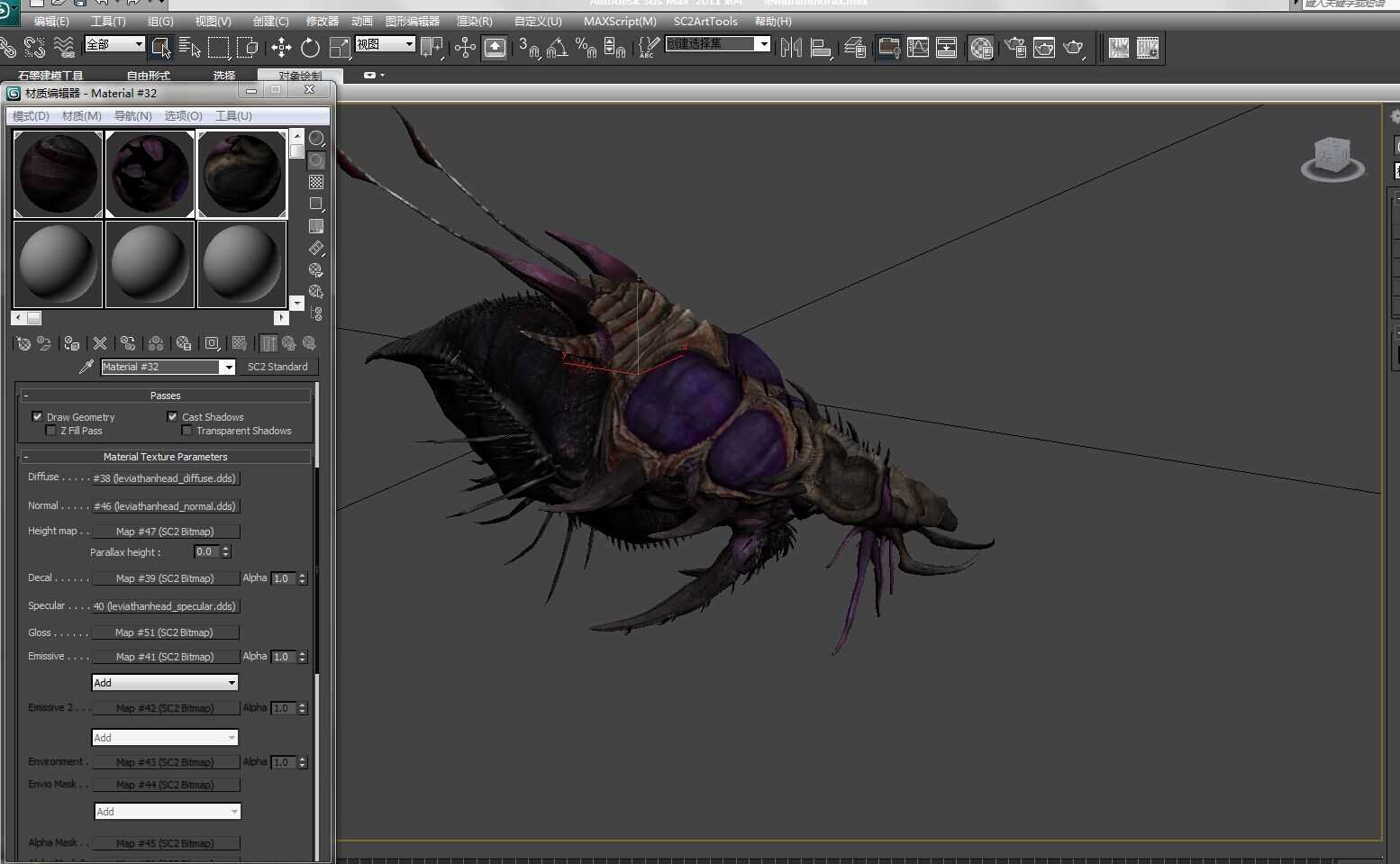Toggle sample slot checkered Background icon

pos(316,182)
